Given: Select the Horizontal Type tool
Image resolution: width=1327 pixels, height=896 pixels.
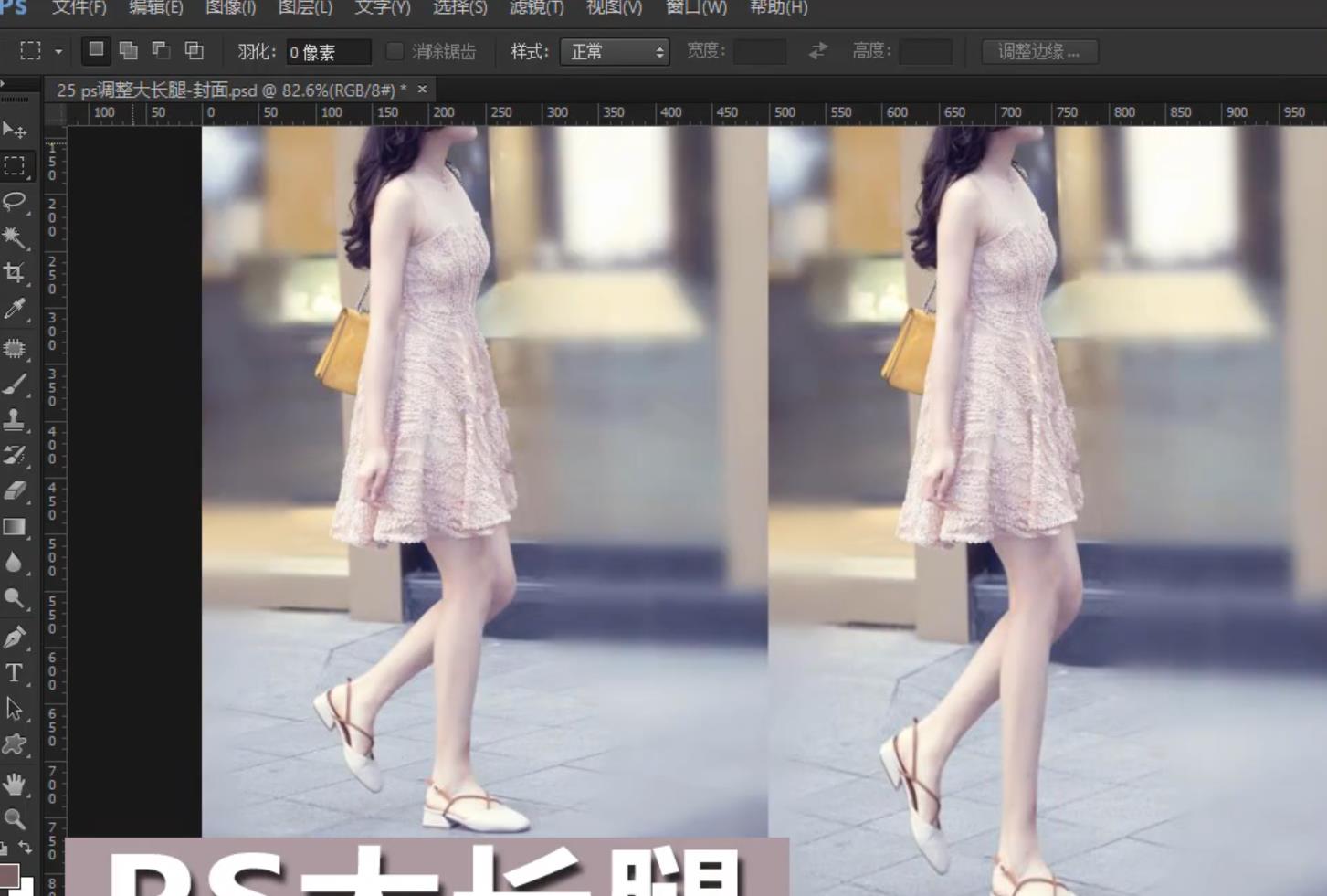Looking at the screenshot, I should coord(15,673).
